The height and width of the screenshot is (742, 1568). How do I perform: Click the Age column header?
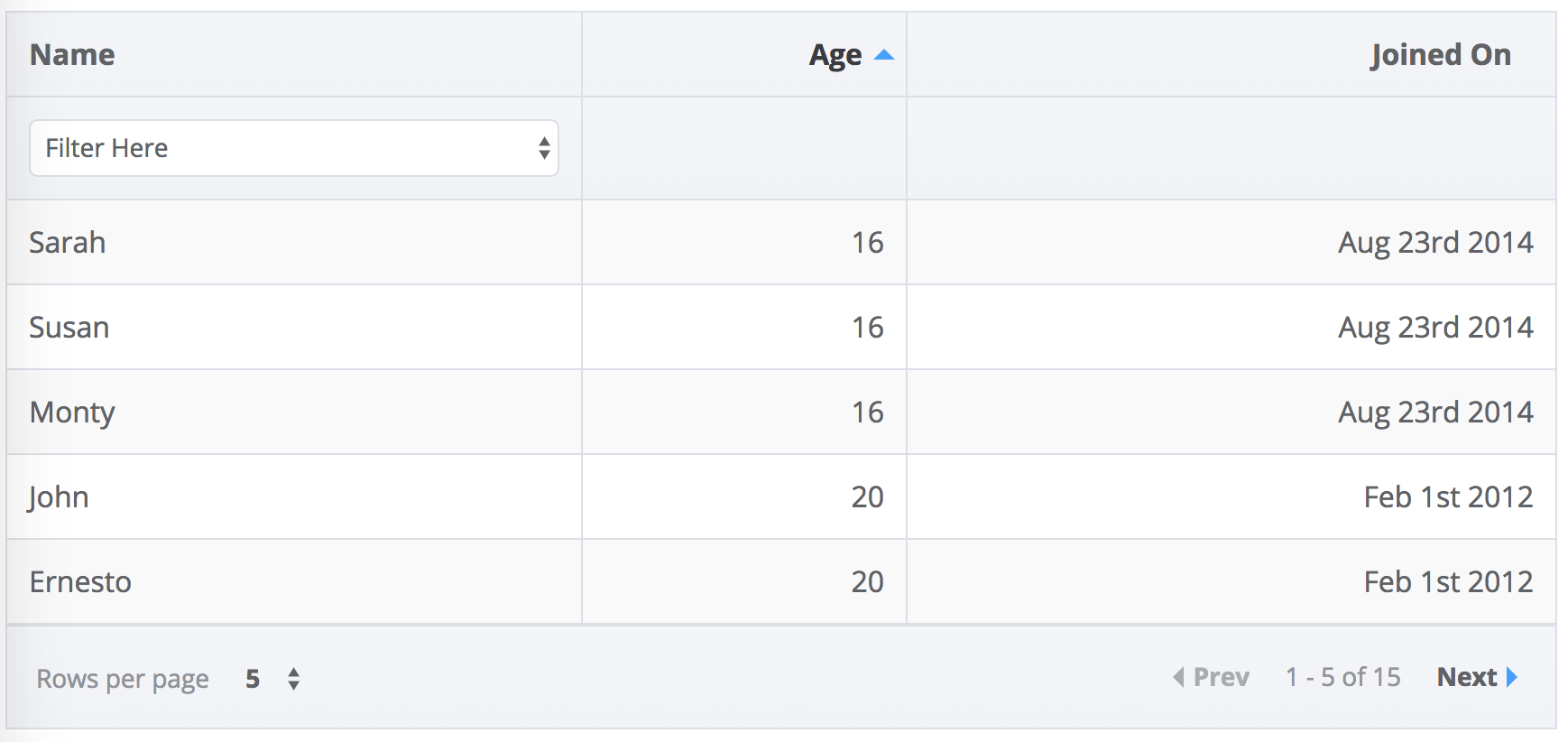point(835,55)
